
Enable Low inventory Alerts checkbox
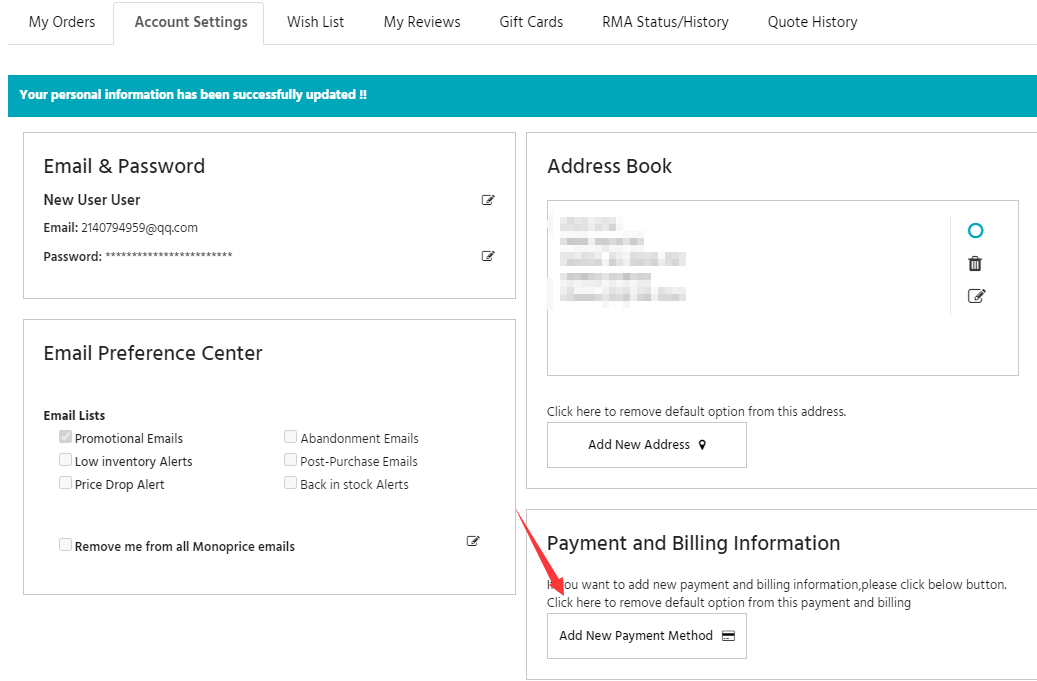(66, 460)
